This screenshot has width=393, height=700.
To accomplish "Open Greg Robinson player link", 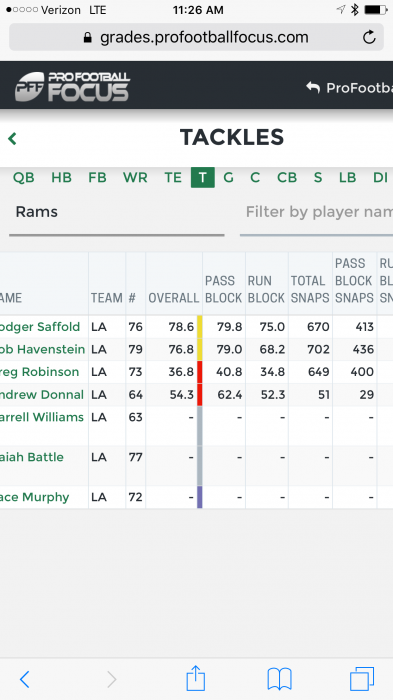I will coord(39,372).
